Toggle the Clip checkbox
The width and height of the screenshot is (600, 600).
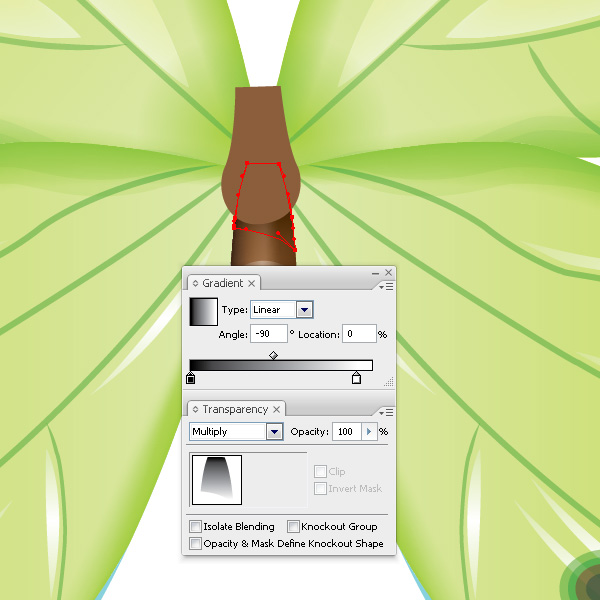[320, 471]
